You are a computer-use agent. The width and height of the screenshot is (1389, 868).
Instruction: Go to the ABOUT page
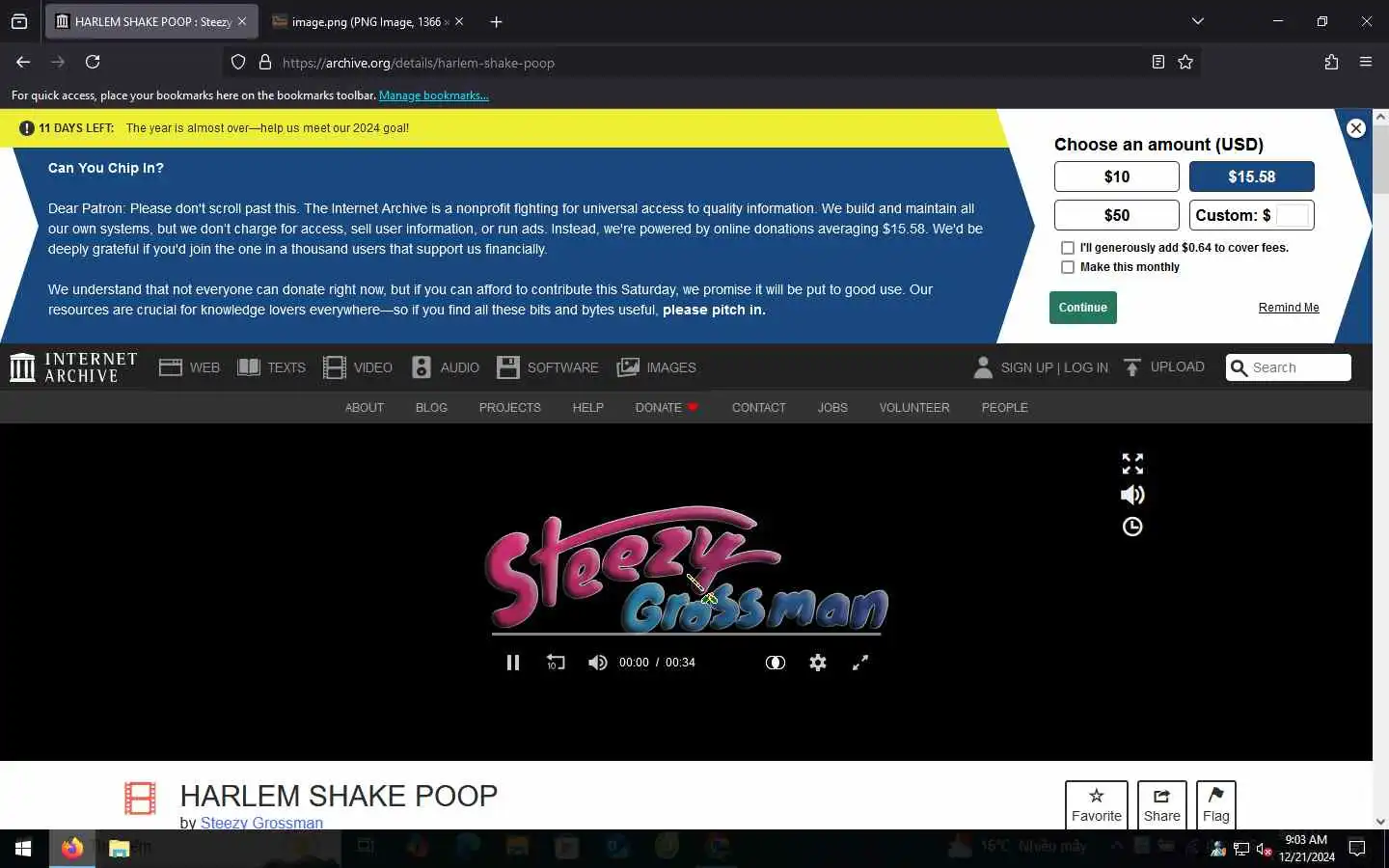pos(365,408)
